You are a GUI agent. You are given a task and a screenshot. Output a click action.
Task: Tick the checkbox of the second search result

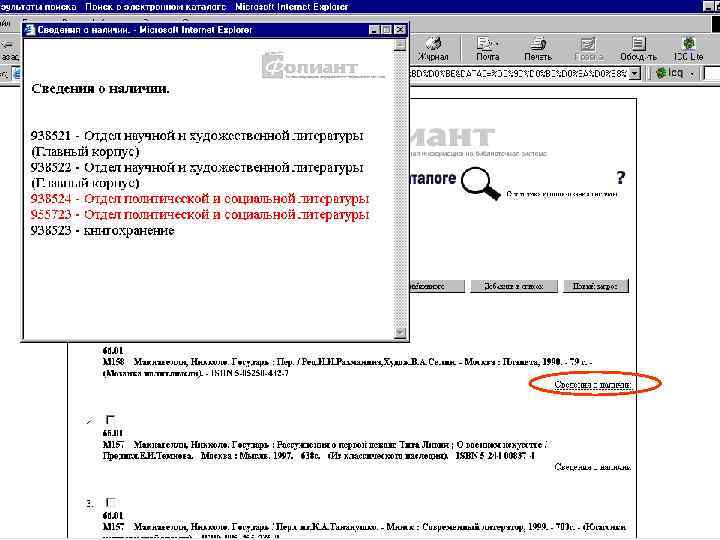pos(110,419)
